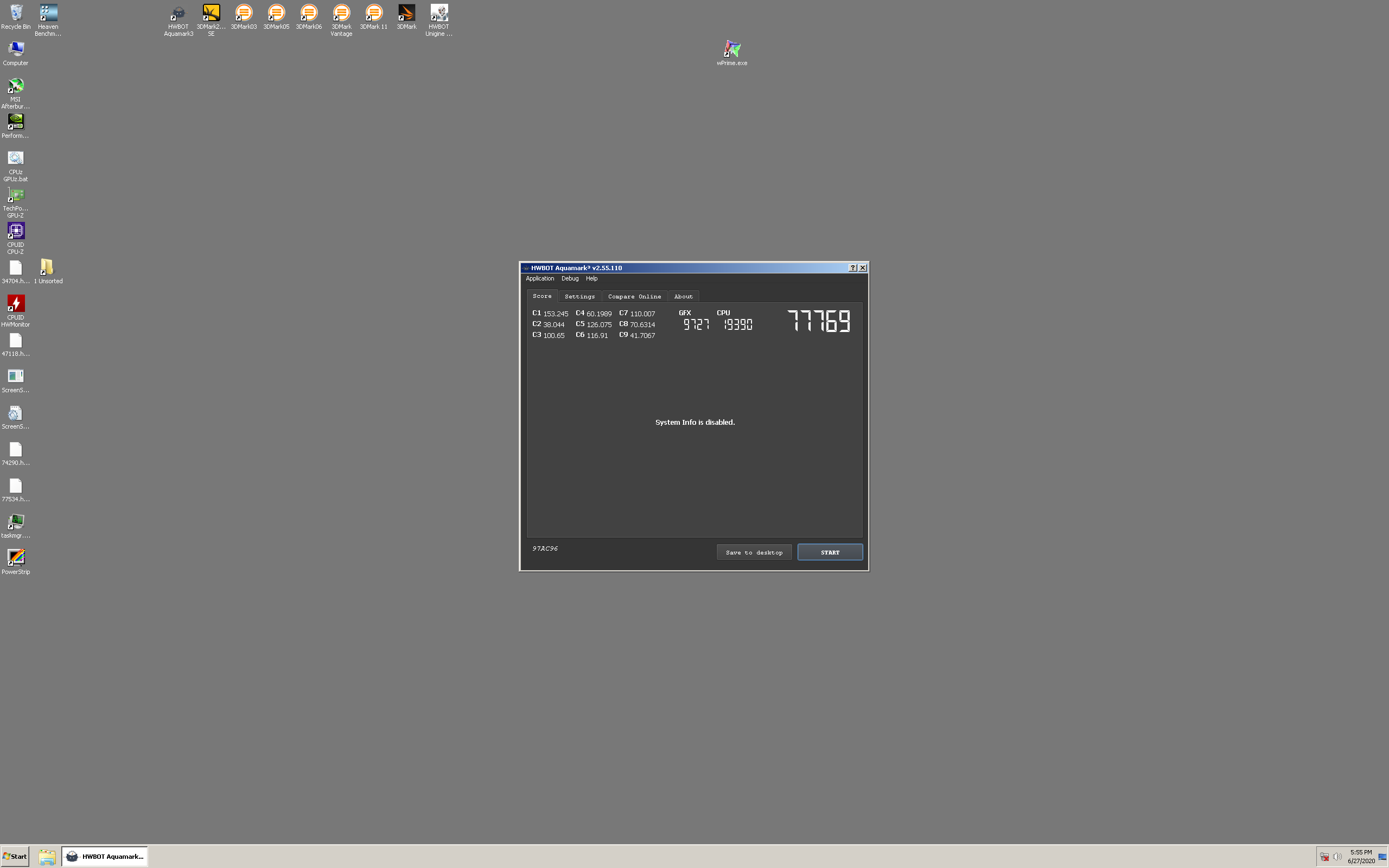The width and height of the screenshot is (1389, 868).
Task: Select the CPUz GPUz.bat file icon
Action: coord(16,166)
